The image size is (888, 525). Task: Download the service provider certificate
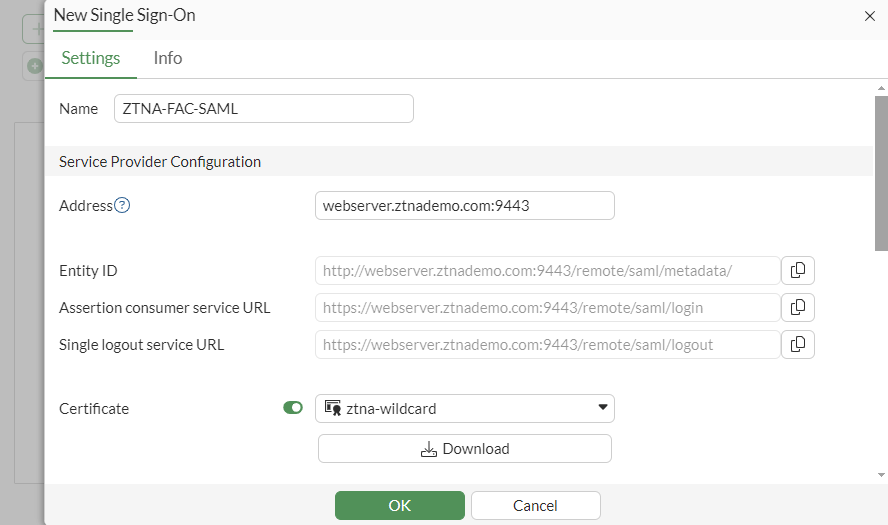click(x=465, y=449)
